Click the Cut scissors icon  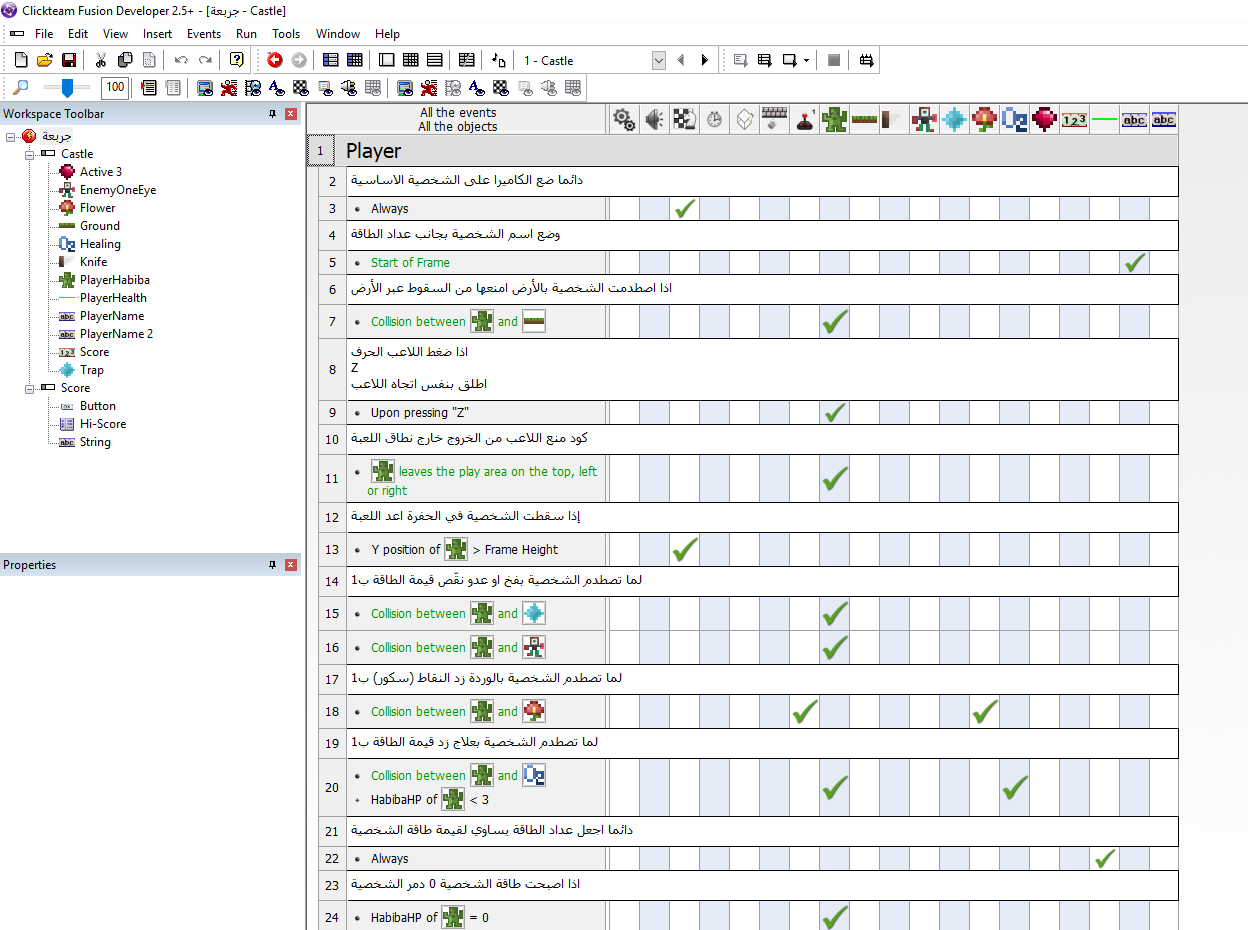[101, 60]
